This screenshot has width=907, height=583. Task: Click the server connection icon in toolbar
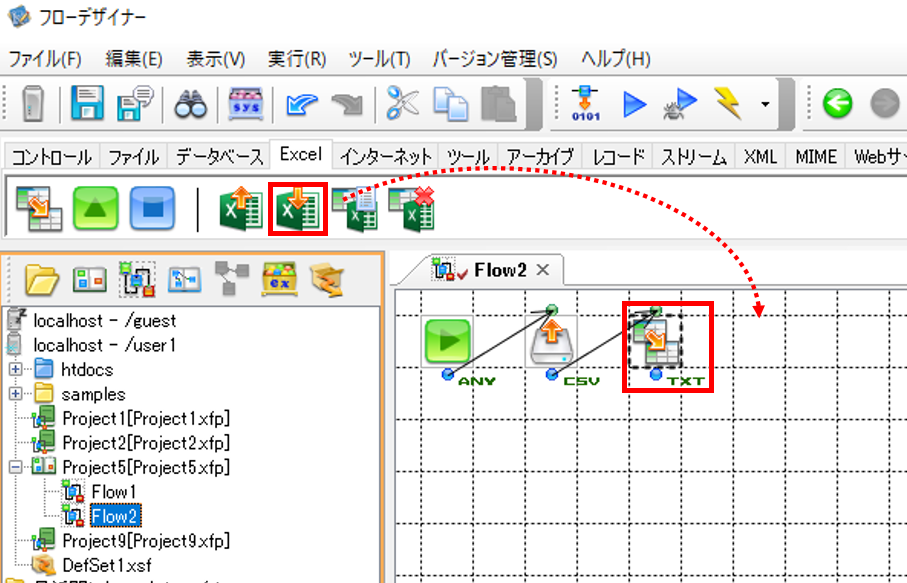point(33,104)
